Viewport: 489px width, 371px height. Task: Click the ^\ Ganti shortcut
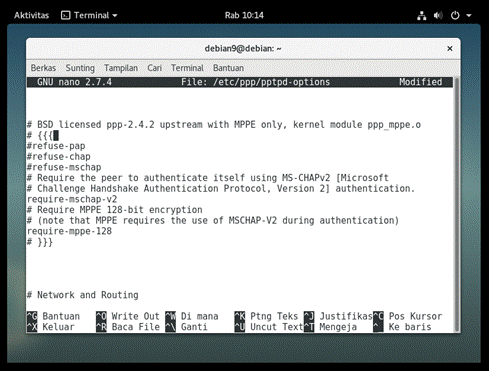click(x=187, y=327)
